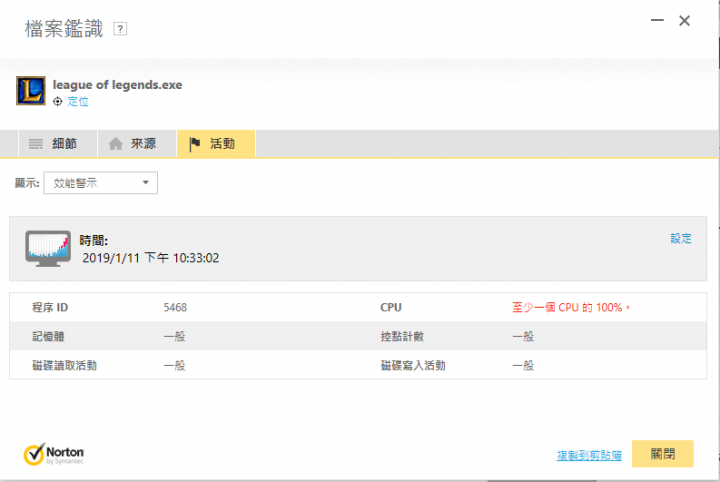Select the process ID value 5468
Viewport: 720px width, 482px height.
pos(175,308)
